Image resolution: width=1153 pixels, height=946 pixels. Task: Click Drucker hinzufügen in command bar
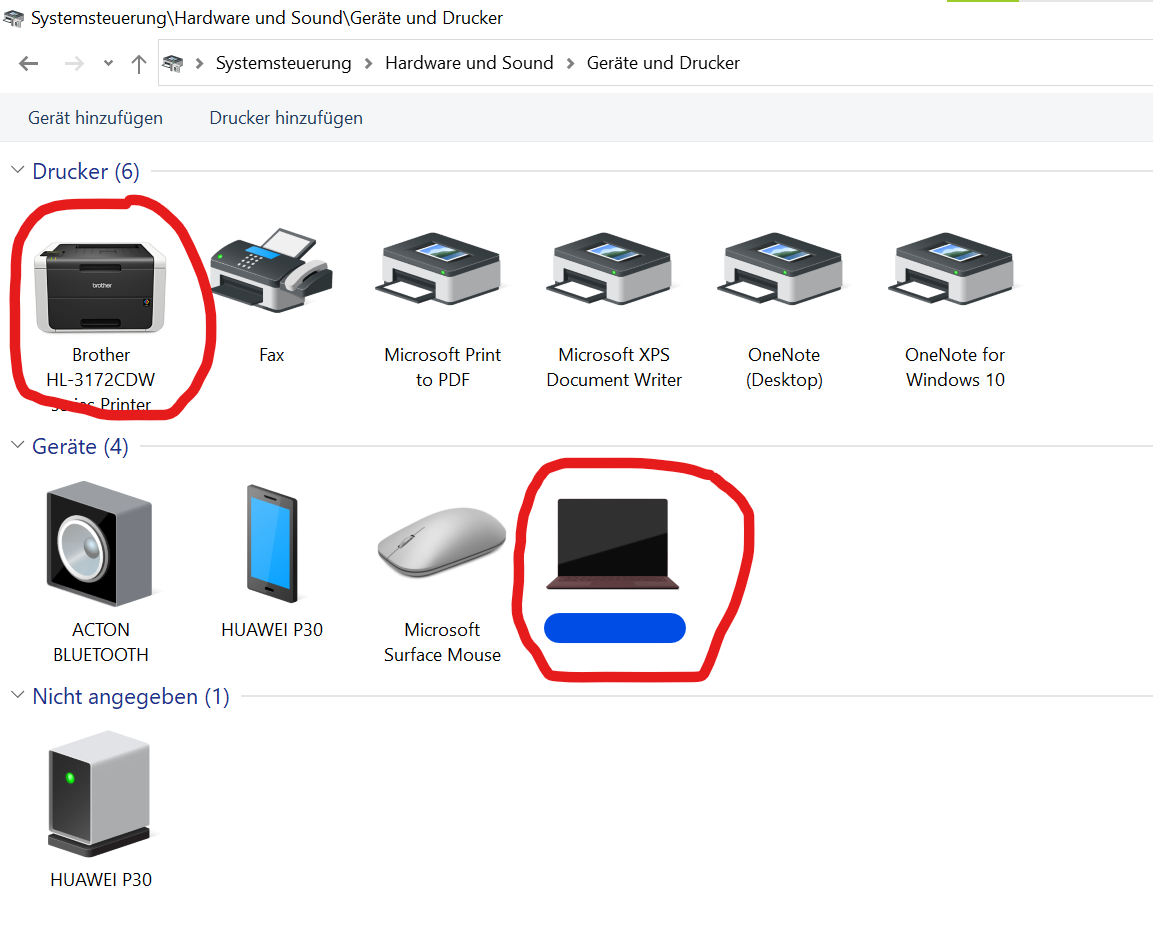click(x=286, y=118)
